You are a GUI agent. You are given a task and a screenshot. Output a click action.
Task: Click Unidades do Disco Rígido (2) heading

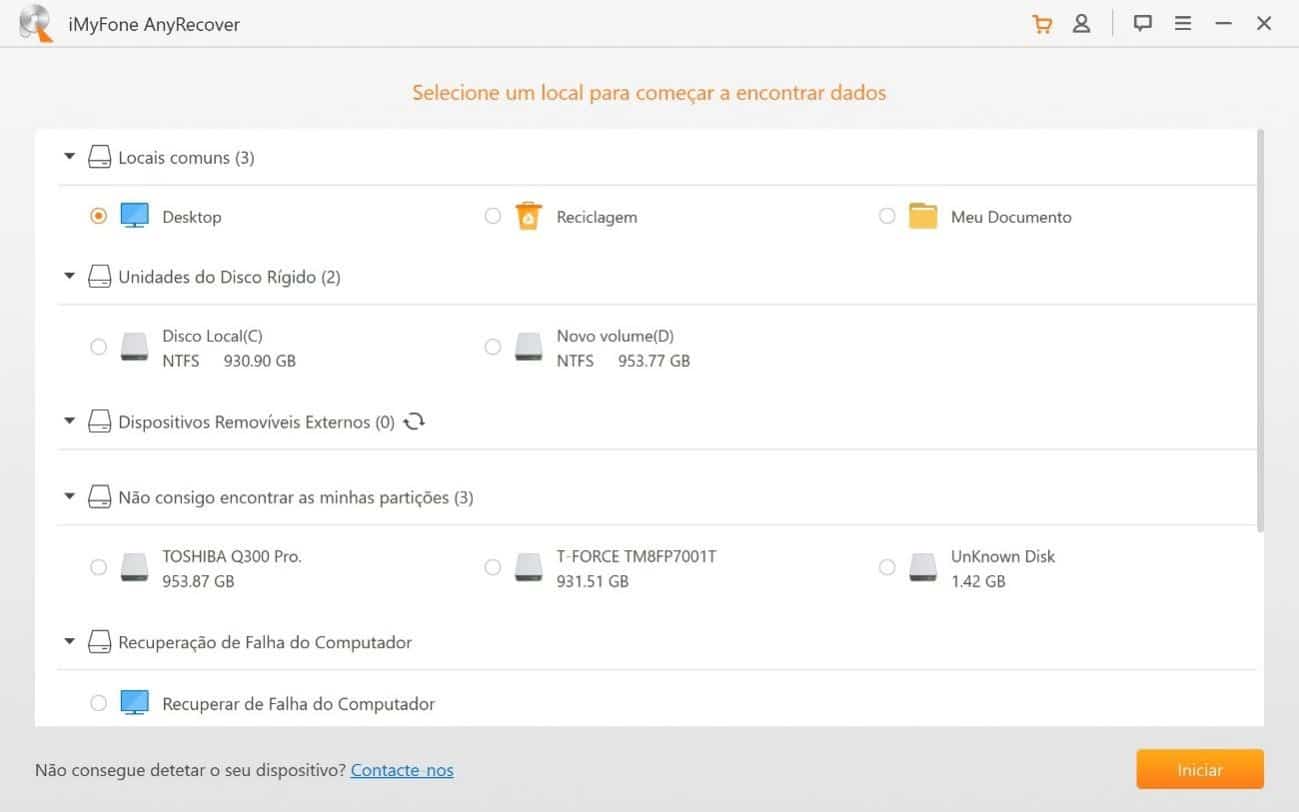pyautogui.click(x=229, y=277)
